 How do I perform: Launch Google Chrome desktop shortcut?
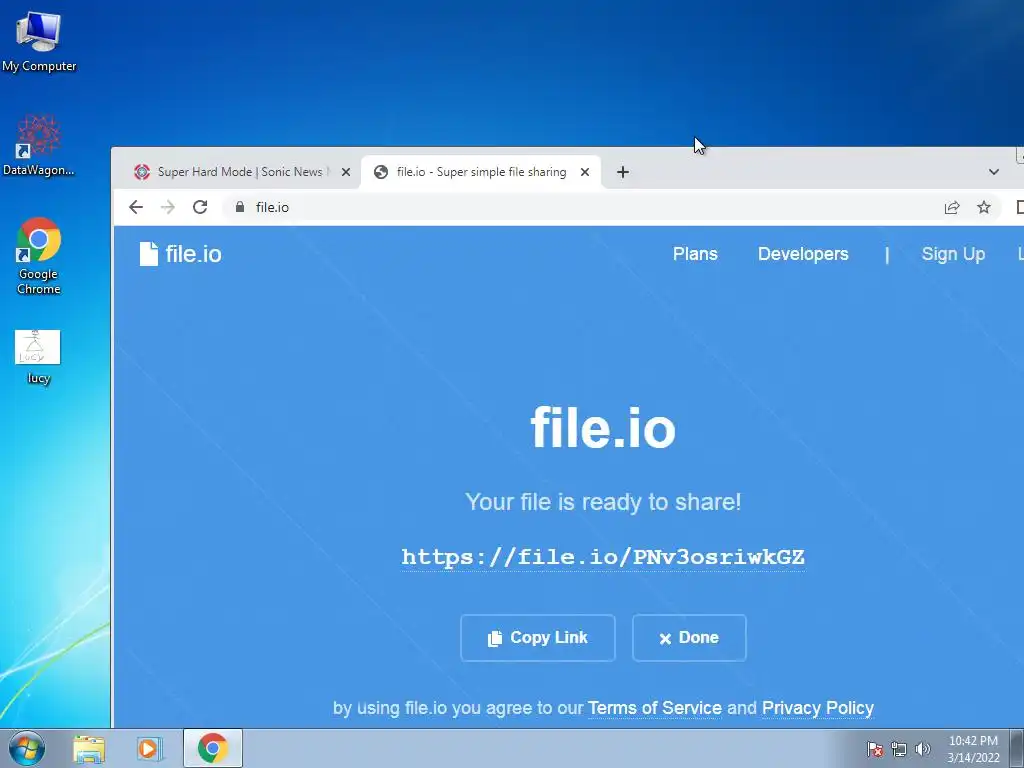pyautogui.click(x=39, y=257)
